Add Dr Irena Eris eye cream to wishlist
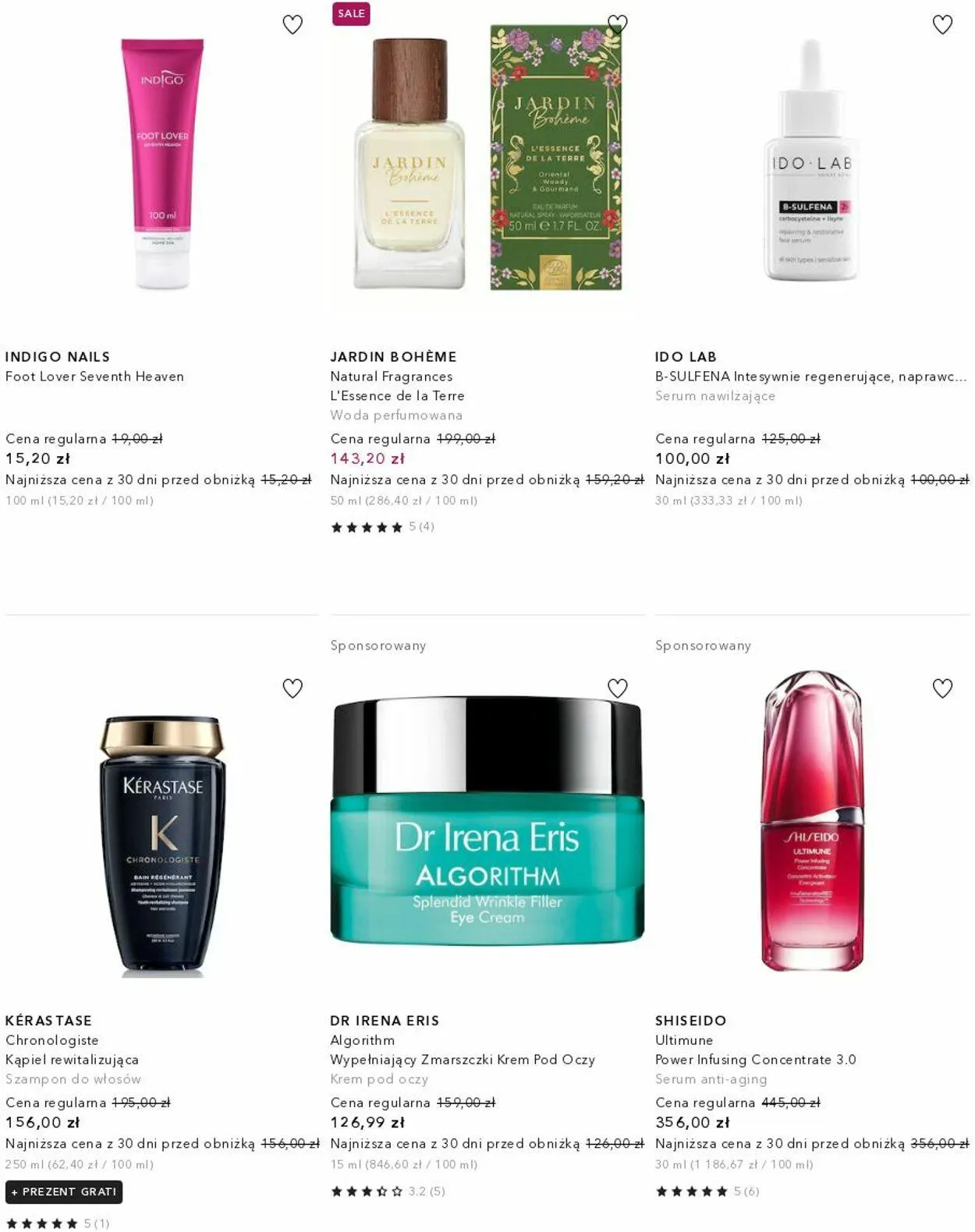 point(617,689)
